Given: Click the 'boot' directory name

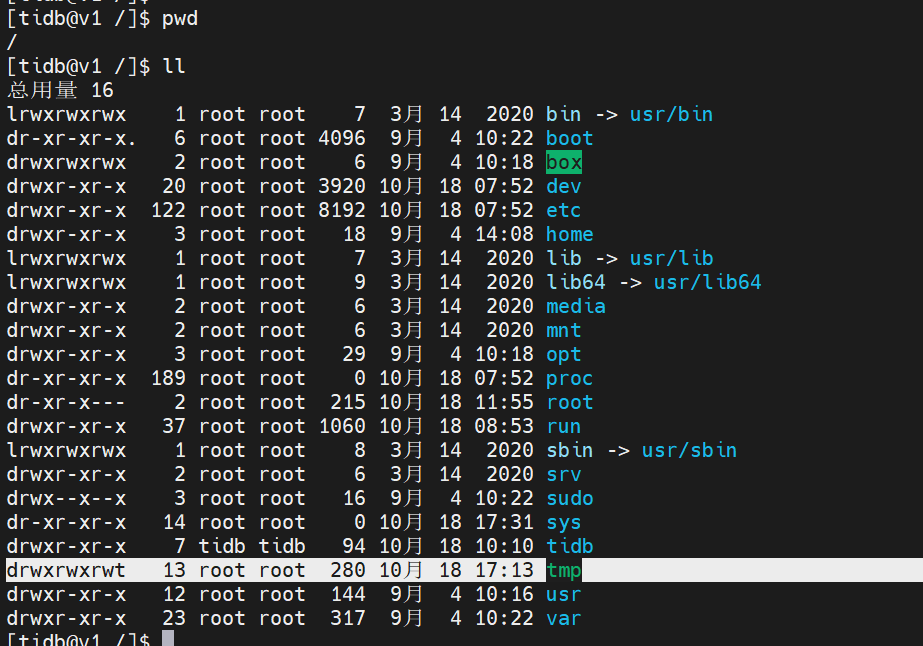Looking at the screenshot, I should tap(570, 138).
